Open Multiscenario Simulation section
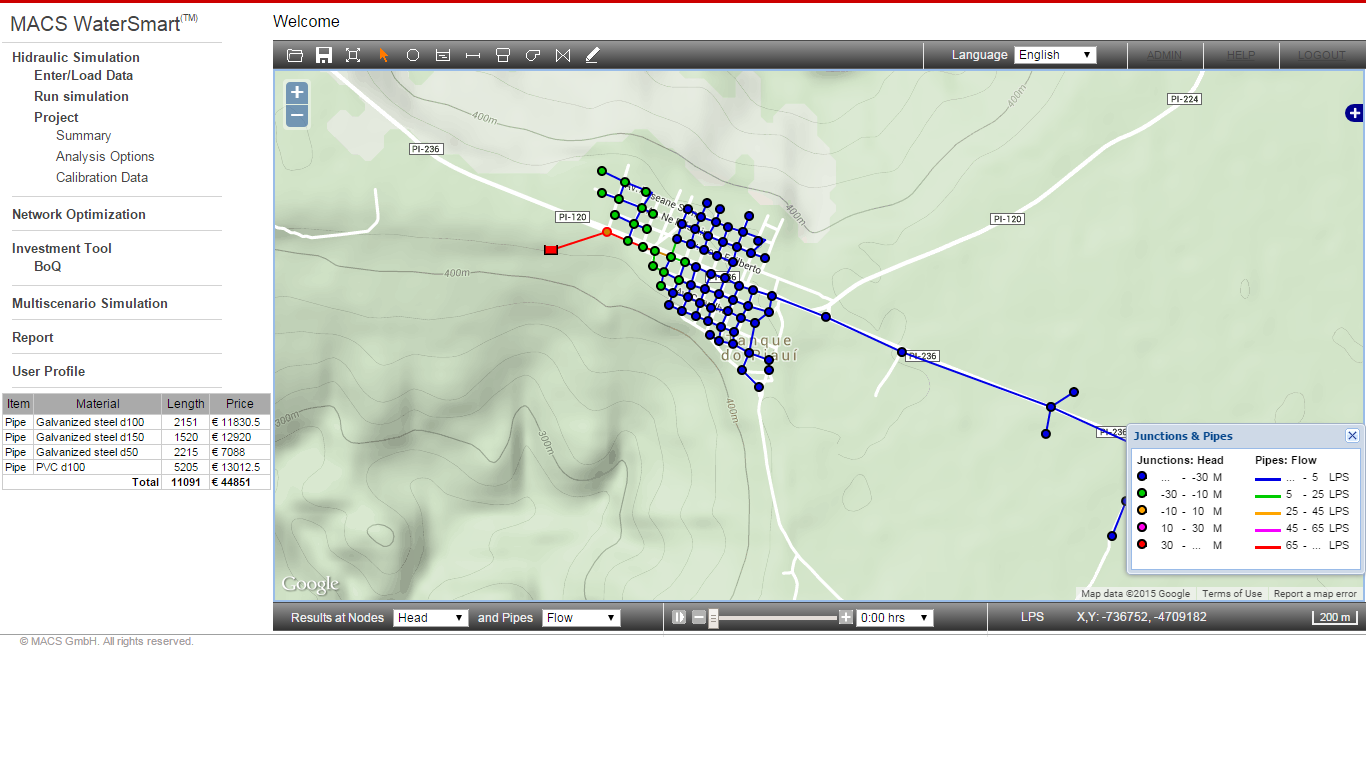Image resolution: width=1366 pixels, height=768 pixels. [90, 303]
